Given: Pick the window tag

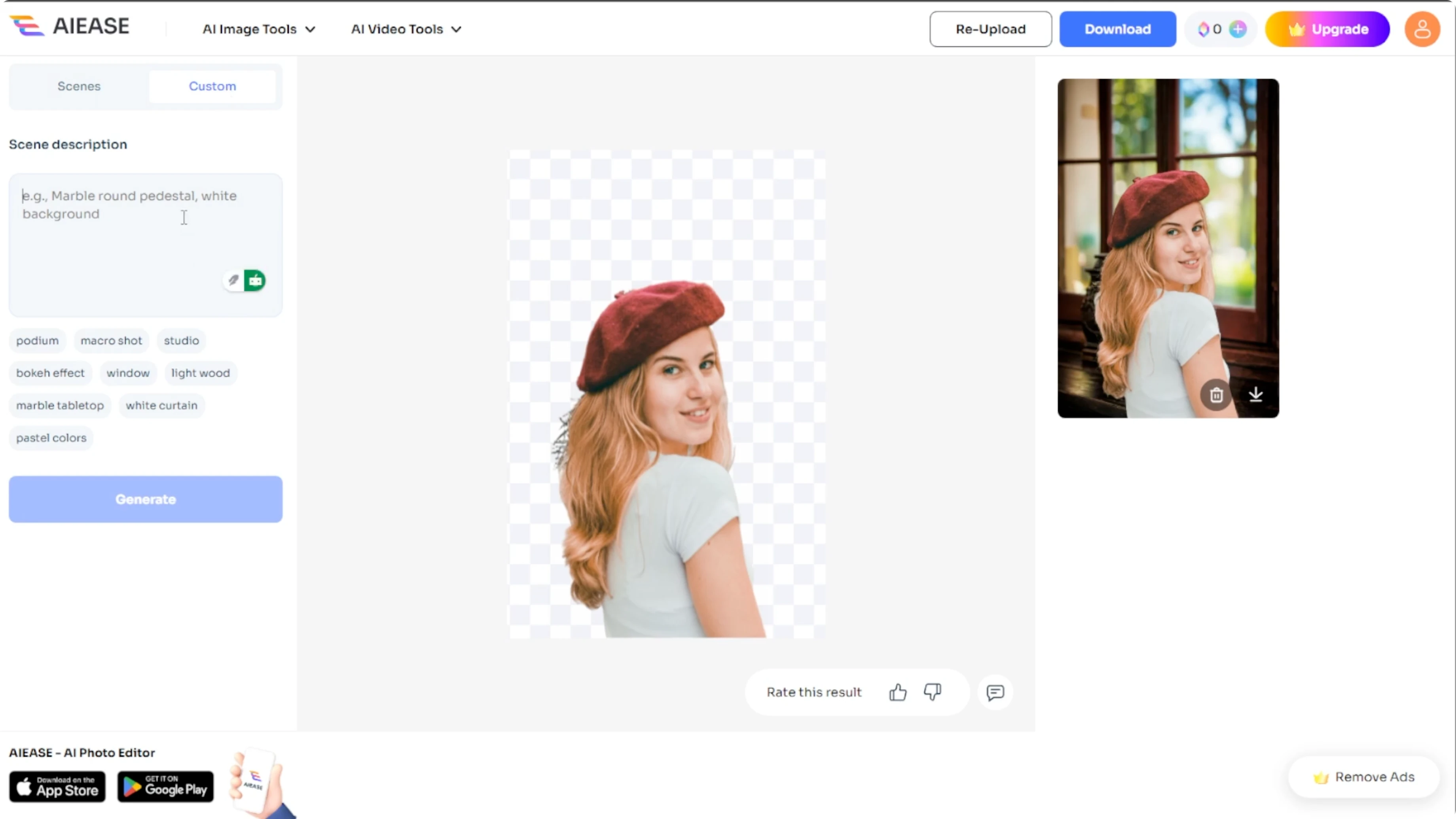Looking at the screenshot, I should pyautogui.click(x=128, y=373).
